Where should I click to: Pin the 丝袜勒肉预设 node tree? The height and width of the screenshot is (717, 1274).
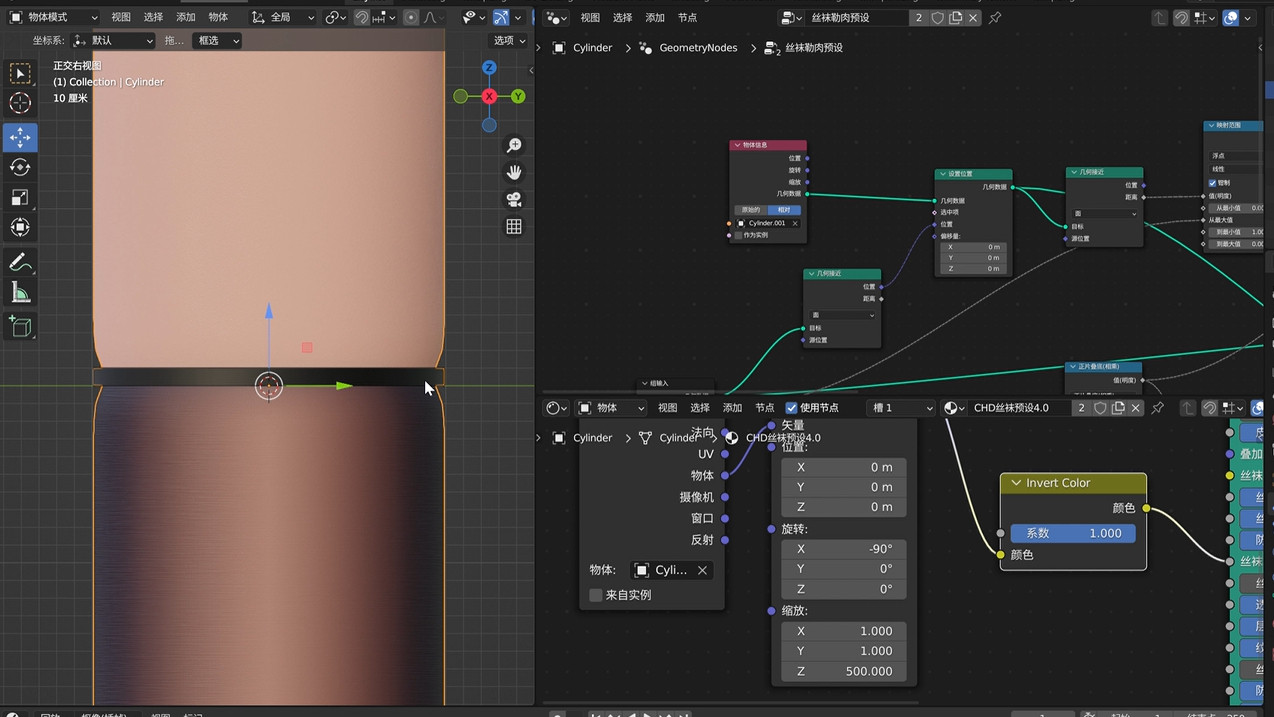(995, 18)
